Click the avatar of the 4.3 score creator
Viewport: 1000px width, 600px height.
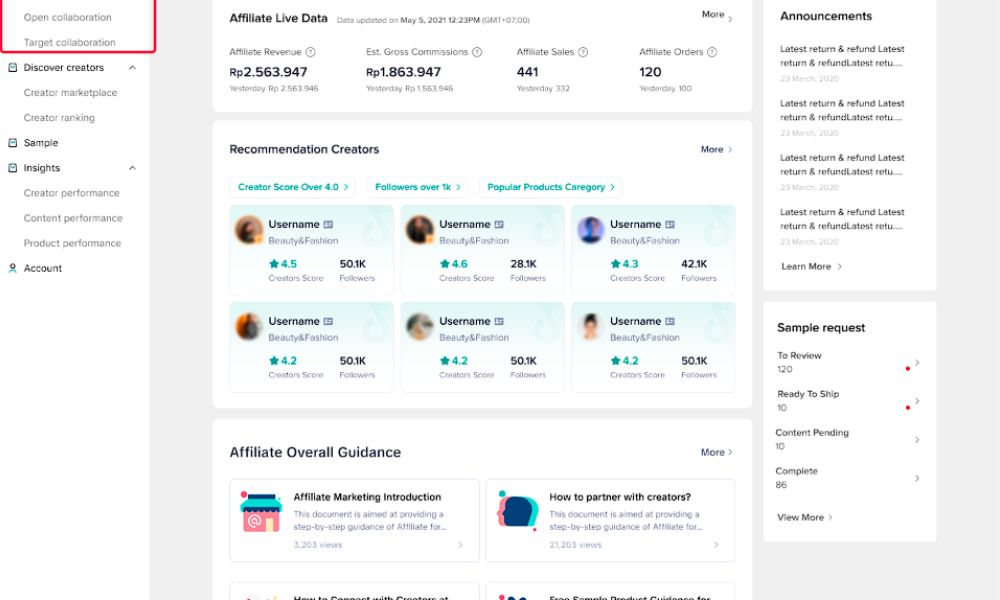coord(591,230)
